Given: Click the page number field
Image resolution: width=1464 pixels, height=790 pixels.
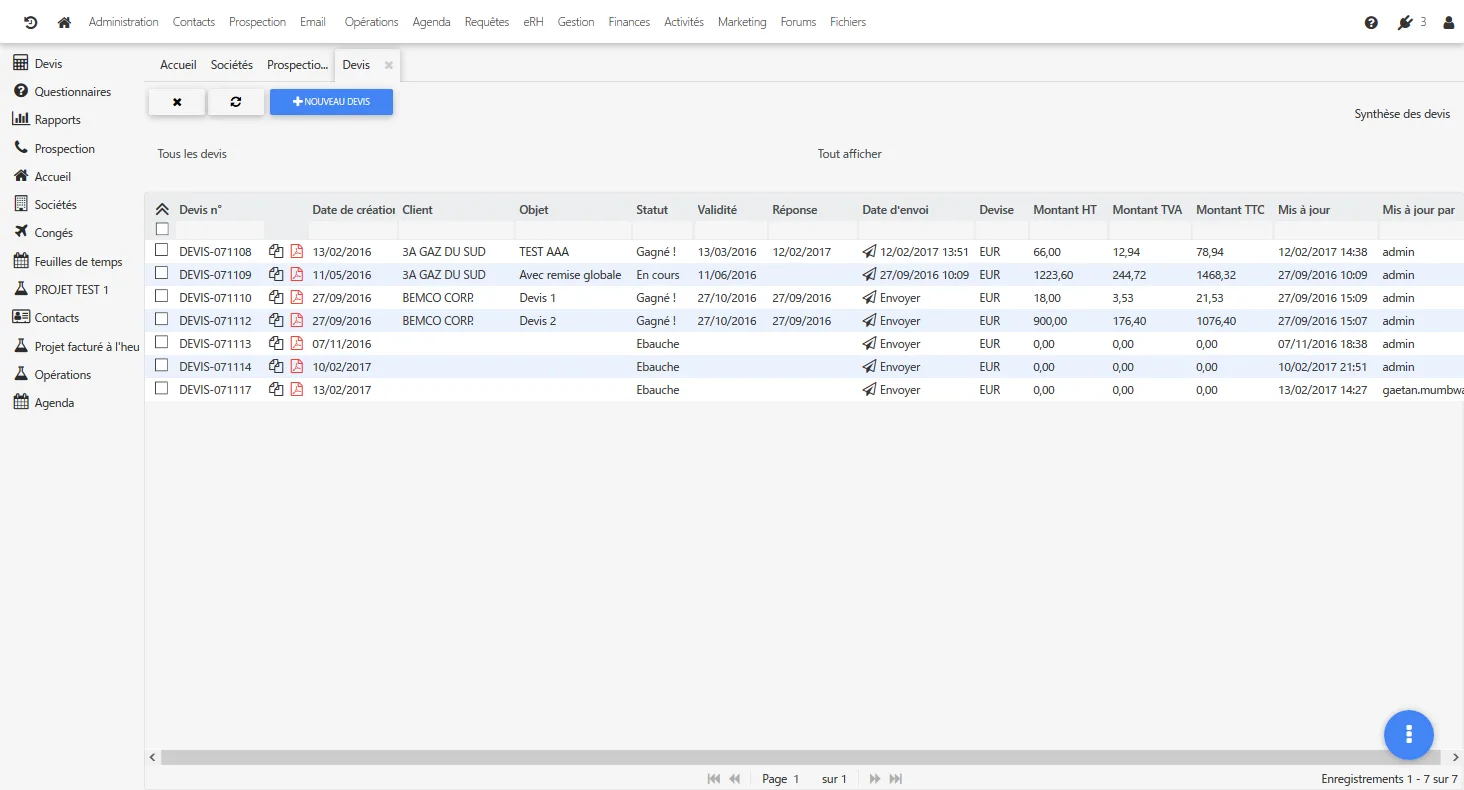Looking at the screenshot, I should pos(796,779).
